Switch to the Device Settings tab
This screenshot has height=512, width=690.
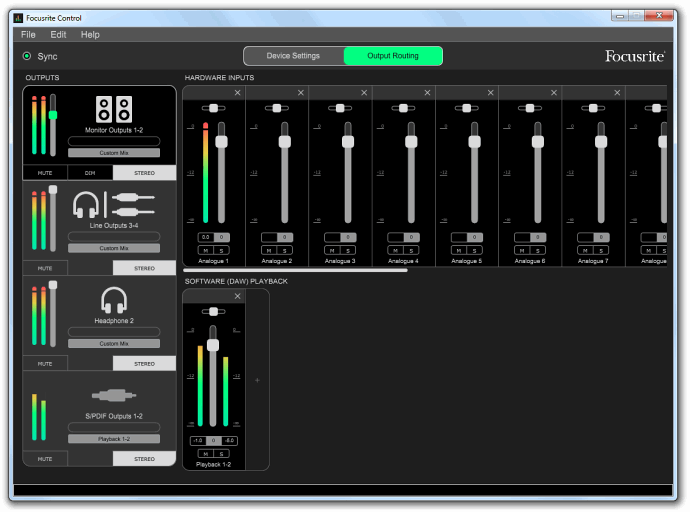pyautogui.click(x=293, y=56)
